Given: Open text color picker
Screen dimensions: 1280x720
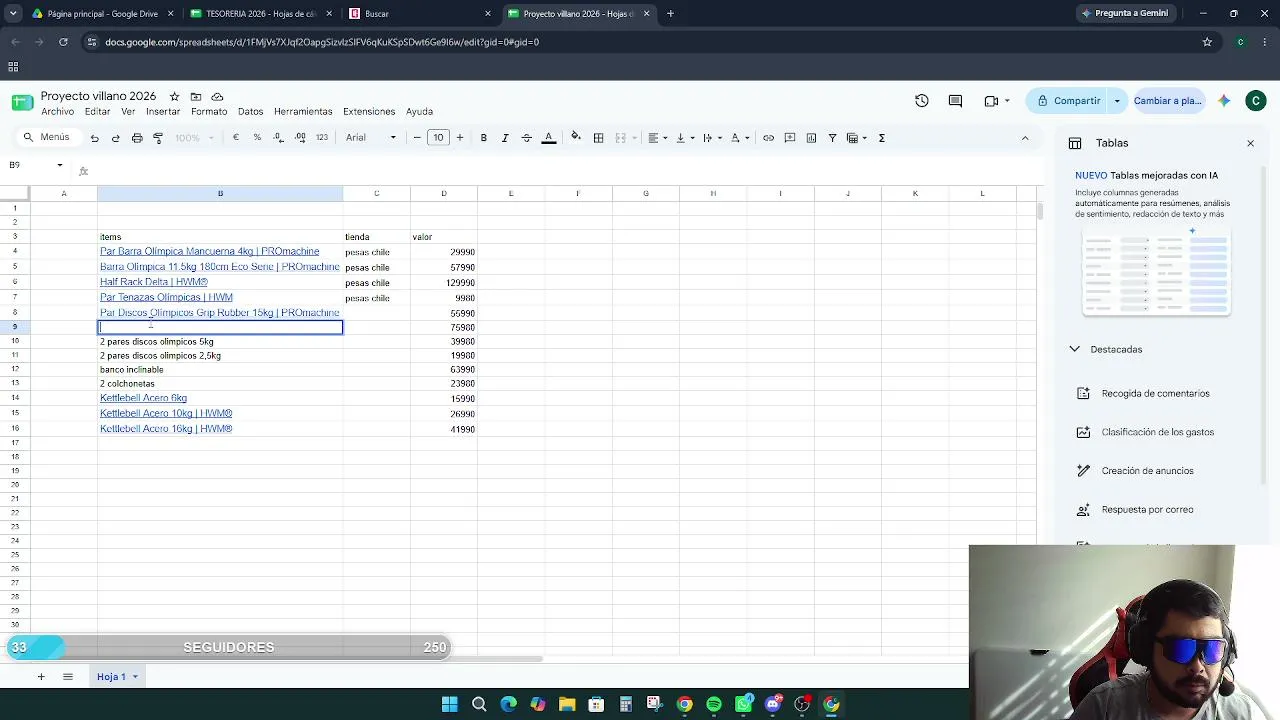Looking at the screenshot, I should (x=548, y=138).
